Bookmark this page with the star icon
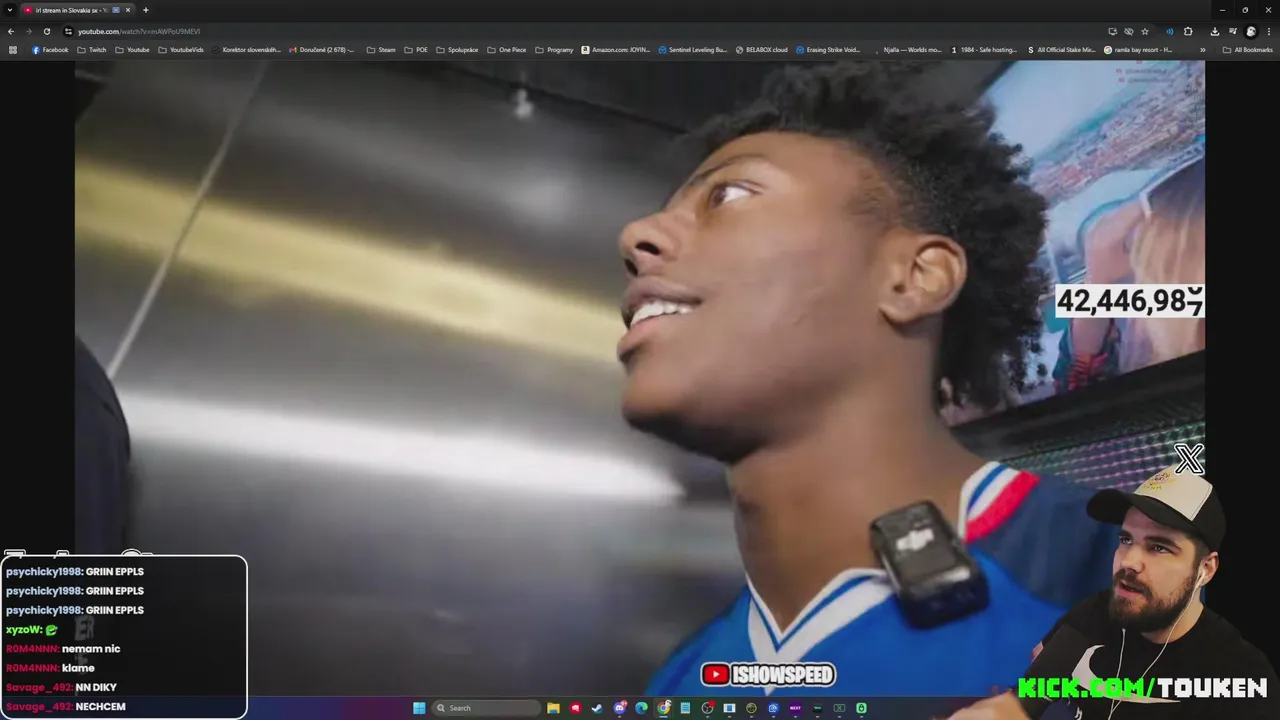Screen dimensions: 1280x720 1145,31
